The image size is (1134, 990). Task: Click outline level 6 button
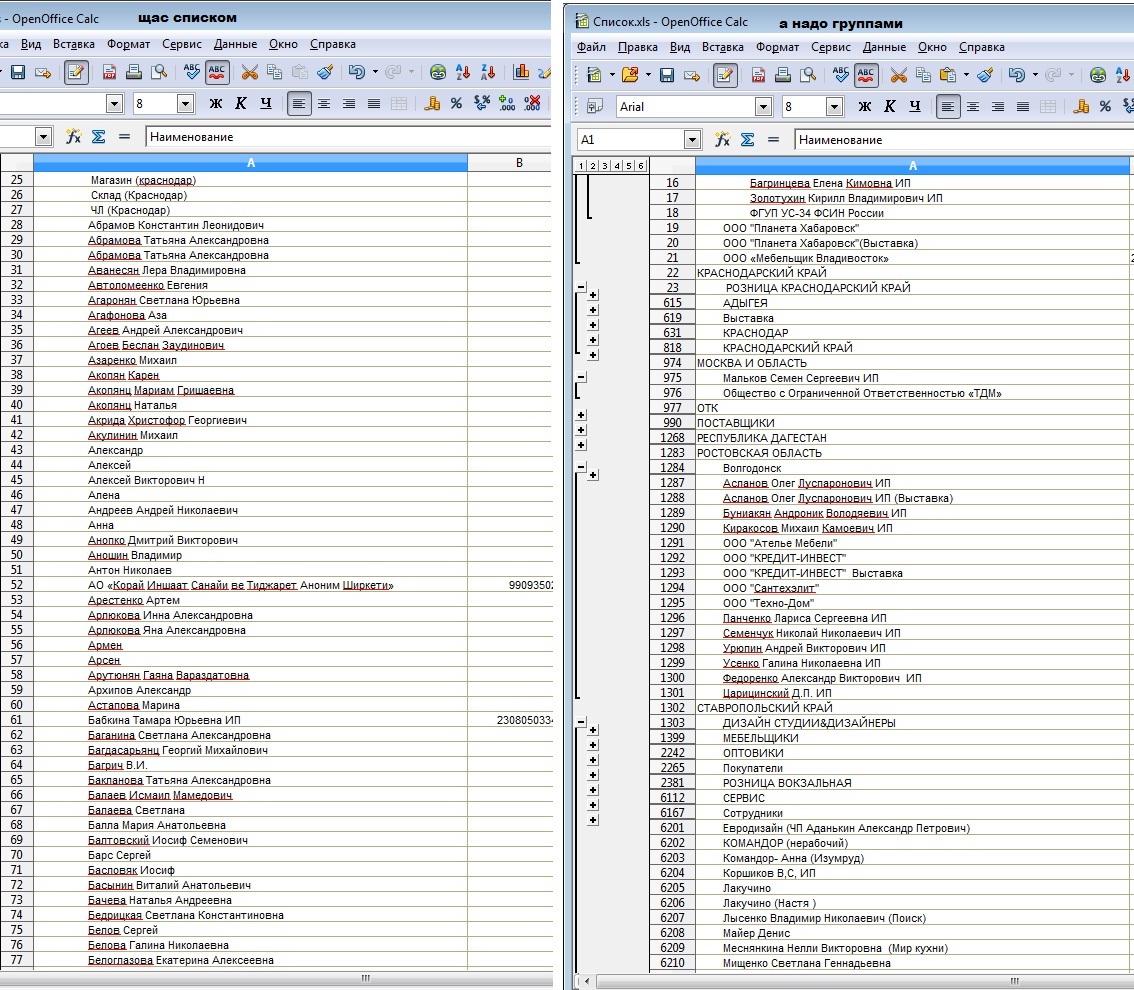[640, 166]
